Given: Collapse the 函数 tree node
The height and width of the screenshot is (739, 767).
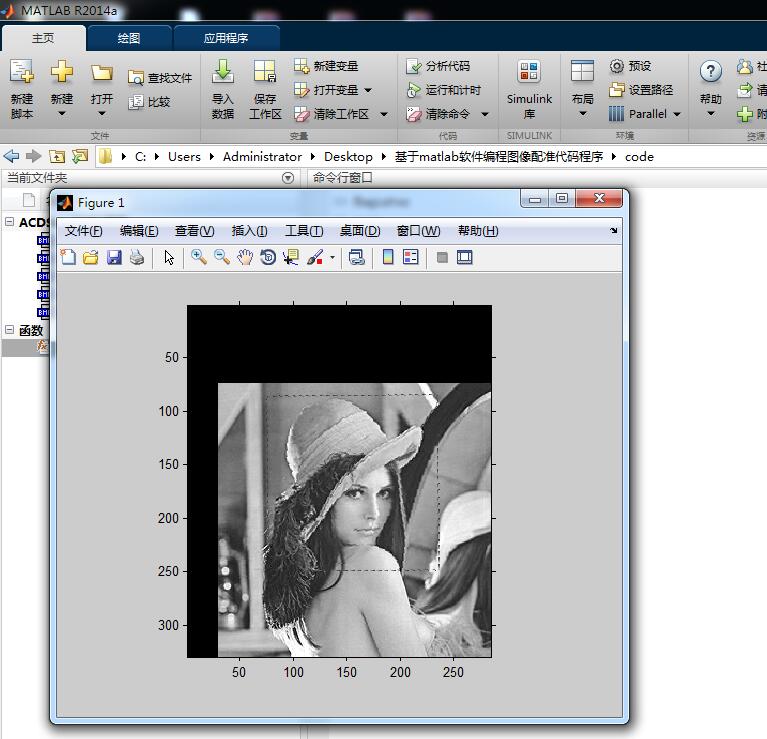Looking at the screenshot, I should tap(9, 330).
